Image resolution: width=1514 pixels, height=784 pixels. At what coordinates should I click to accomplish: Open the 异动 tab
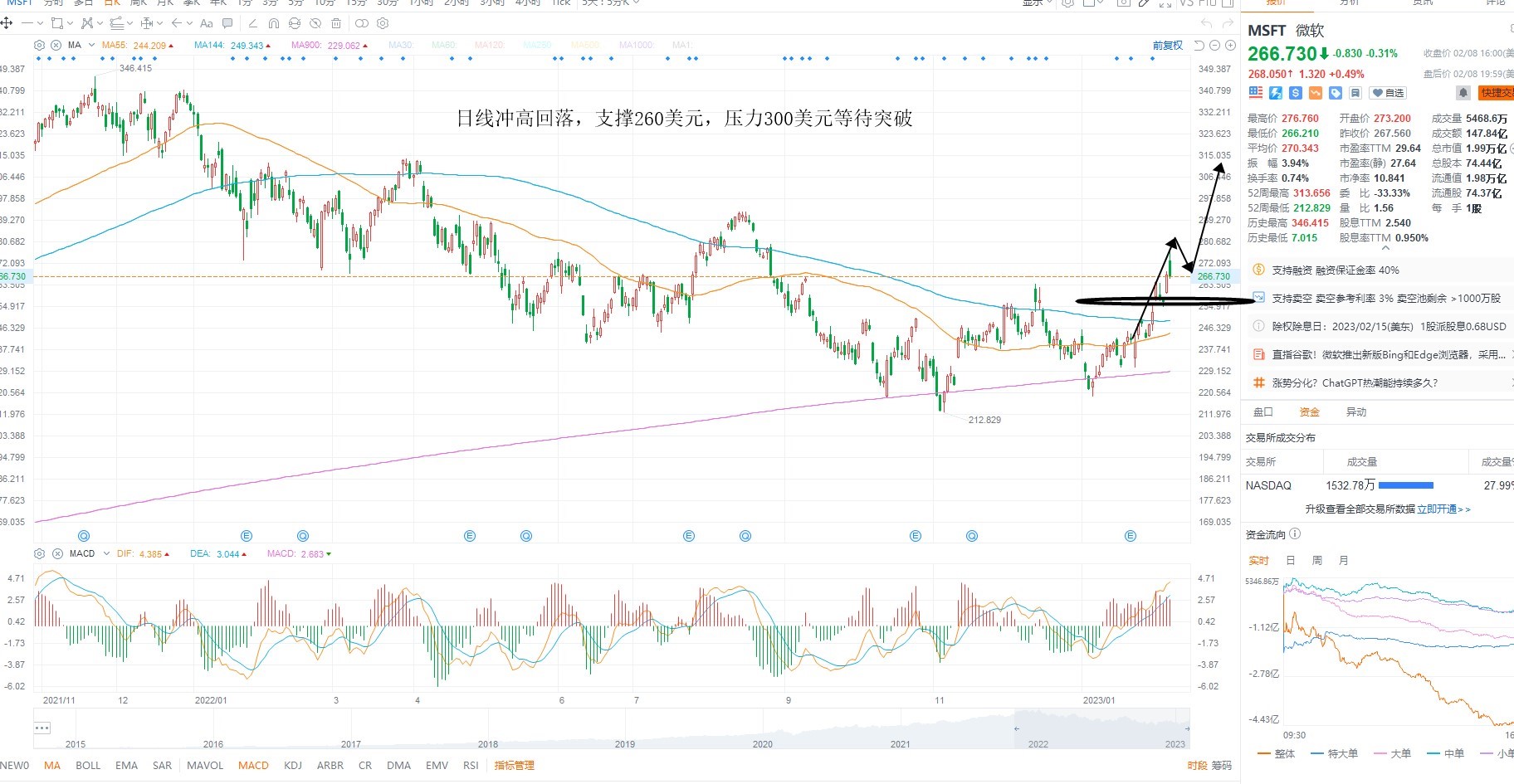tap(1355, 412)
